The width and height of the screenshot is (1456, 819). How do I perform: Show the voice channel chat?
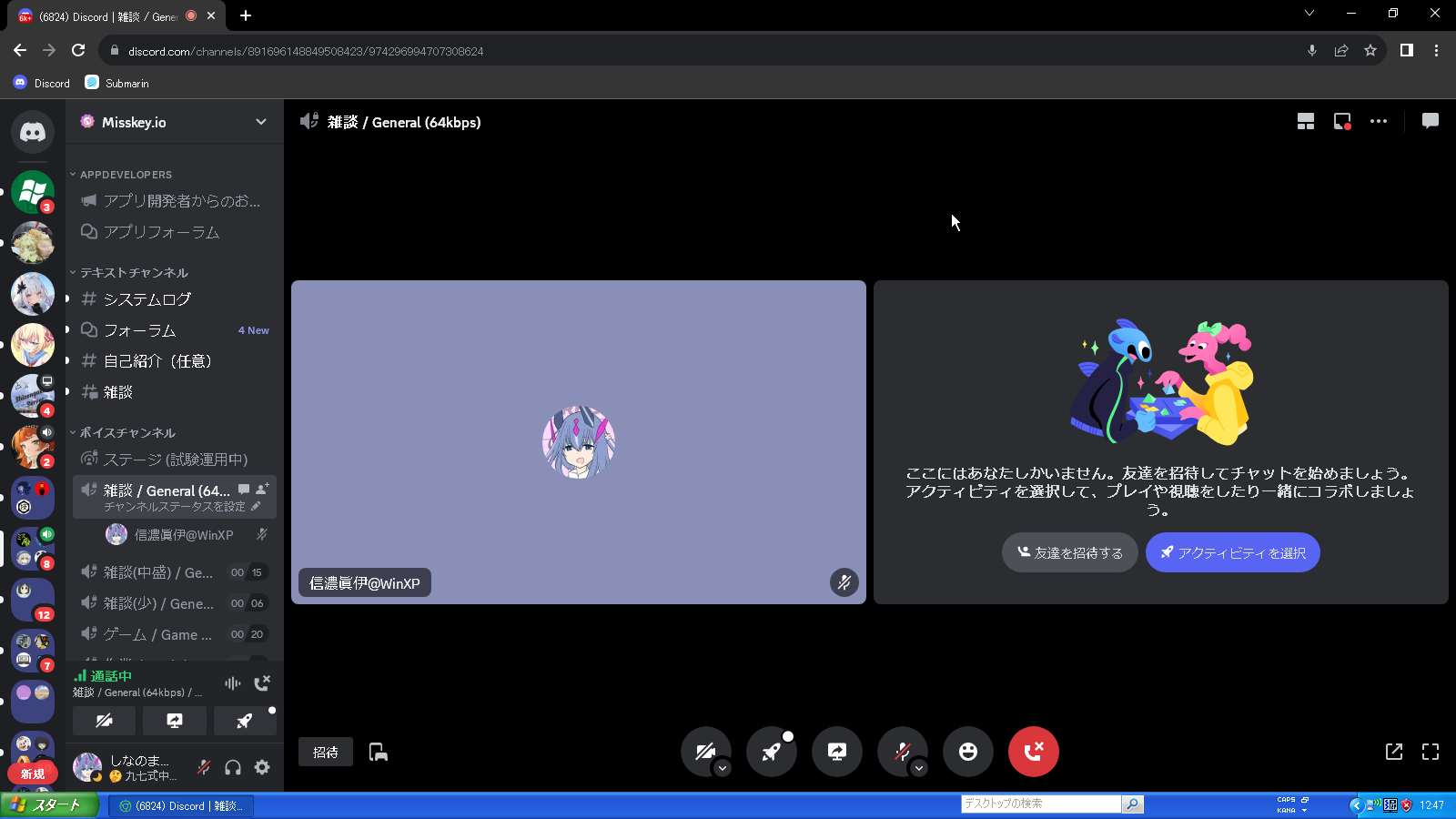[x=1431, y=121]
